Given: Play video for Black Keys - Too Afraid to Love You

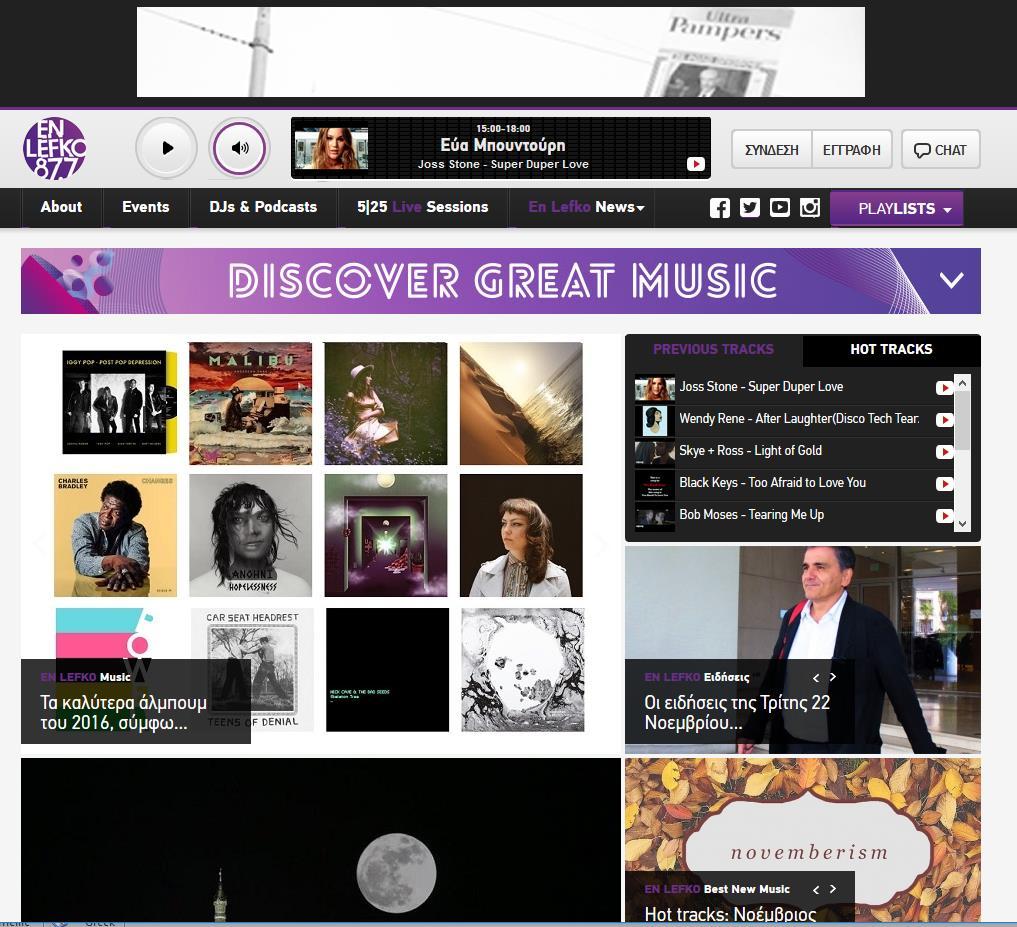Looking at the screenshot, I should [x=944, y=483].
